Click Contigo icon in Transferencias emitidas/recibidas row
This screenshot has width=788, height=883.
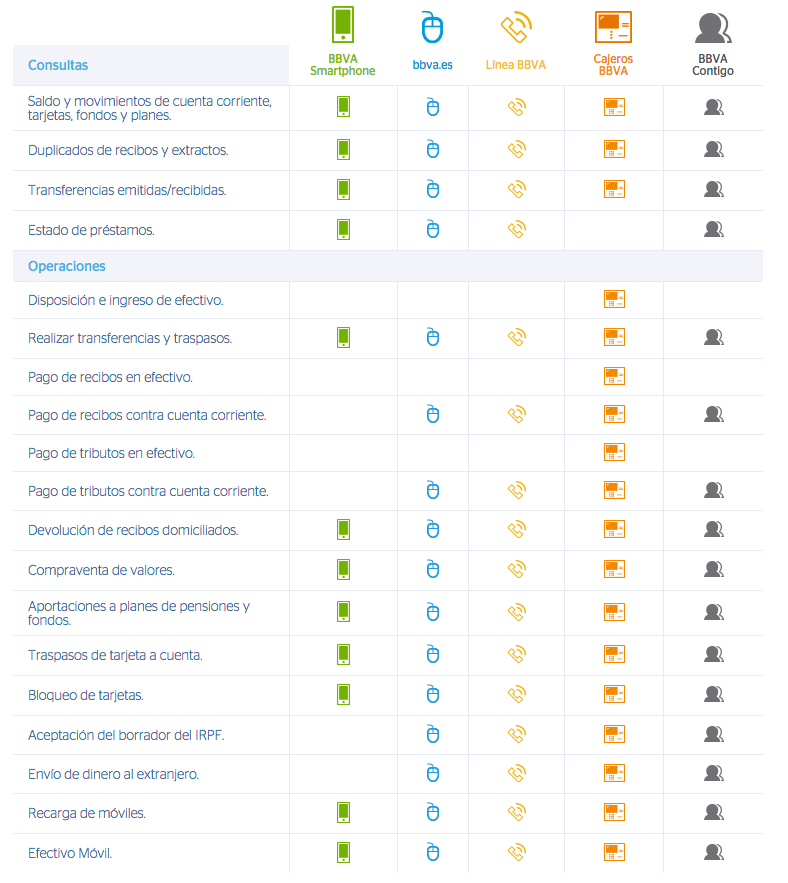tap(713, 189)
